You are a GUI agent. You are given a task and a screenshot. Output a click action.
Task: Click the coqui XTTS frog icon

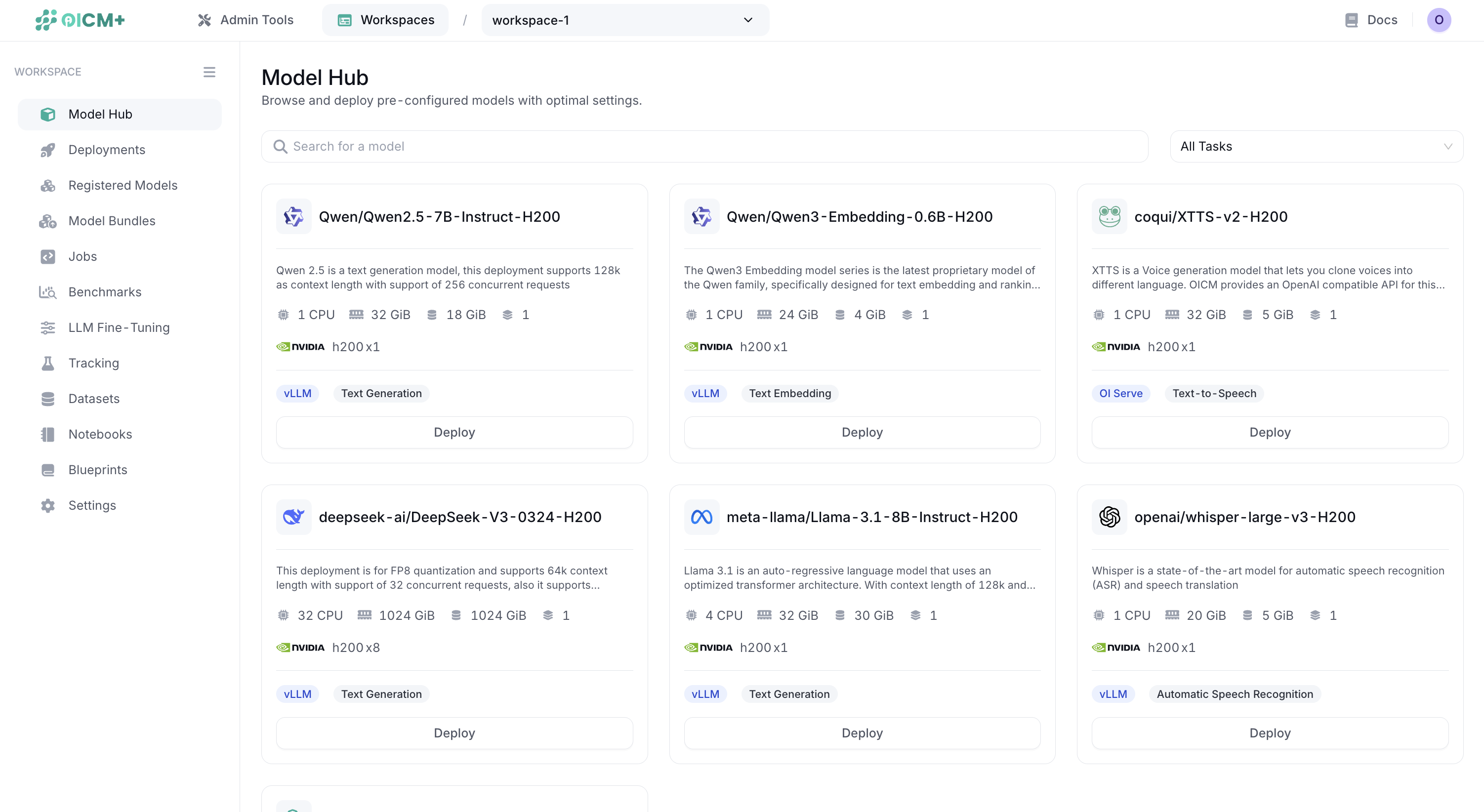click(1109, 216)
